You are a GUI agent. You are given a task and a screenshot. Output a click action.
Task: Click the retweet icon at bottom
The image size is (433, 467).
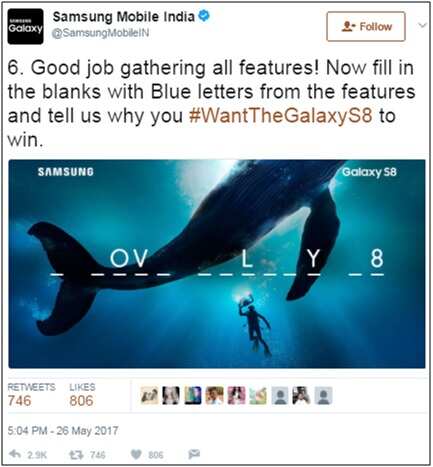pos(76,454)
